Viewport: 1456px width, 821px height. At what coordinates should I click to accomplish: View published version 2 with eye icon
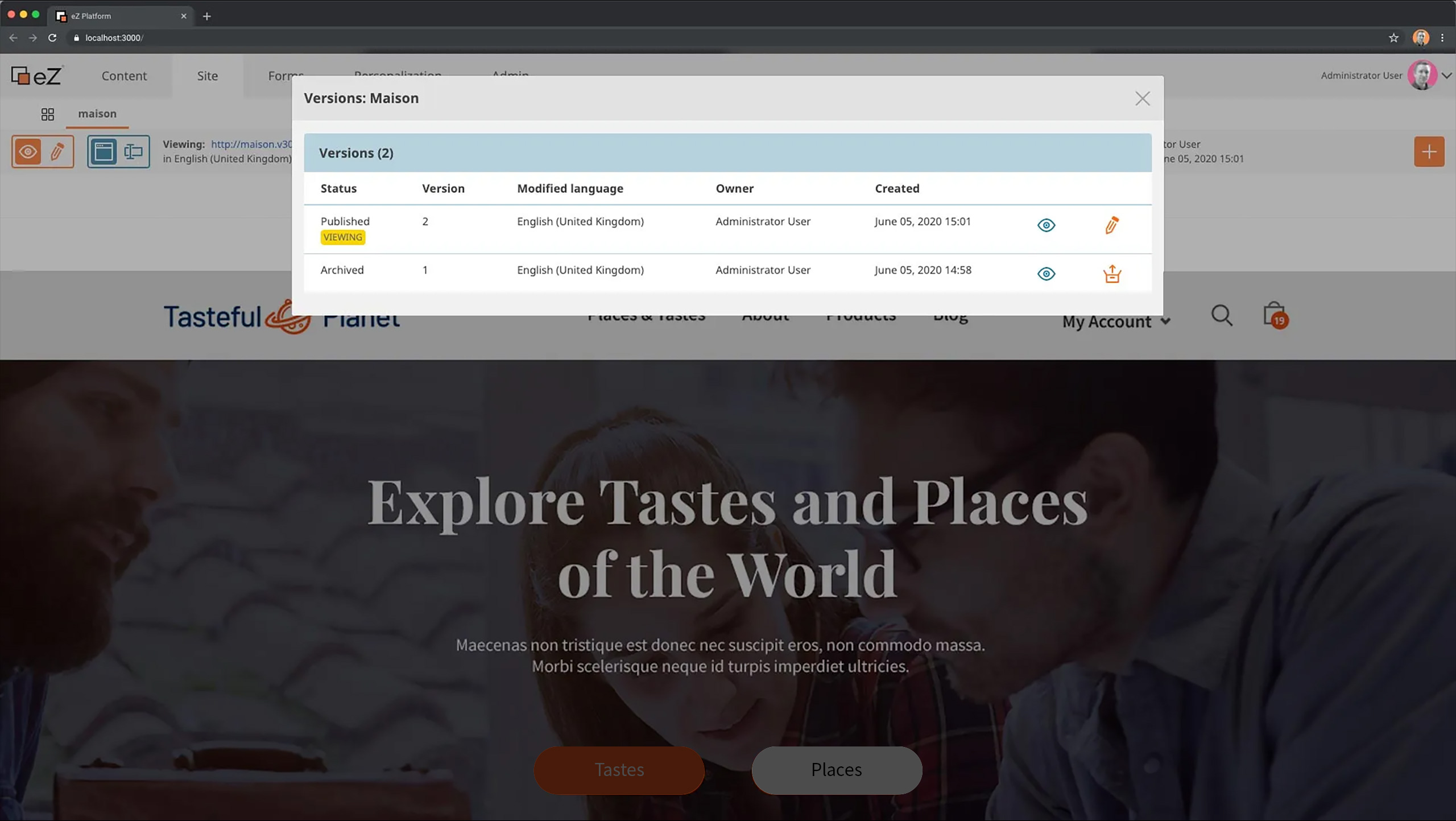[1046, 225]
